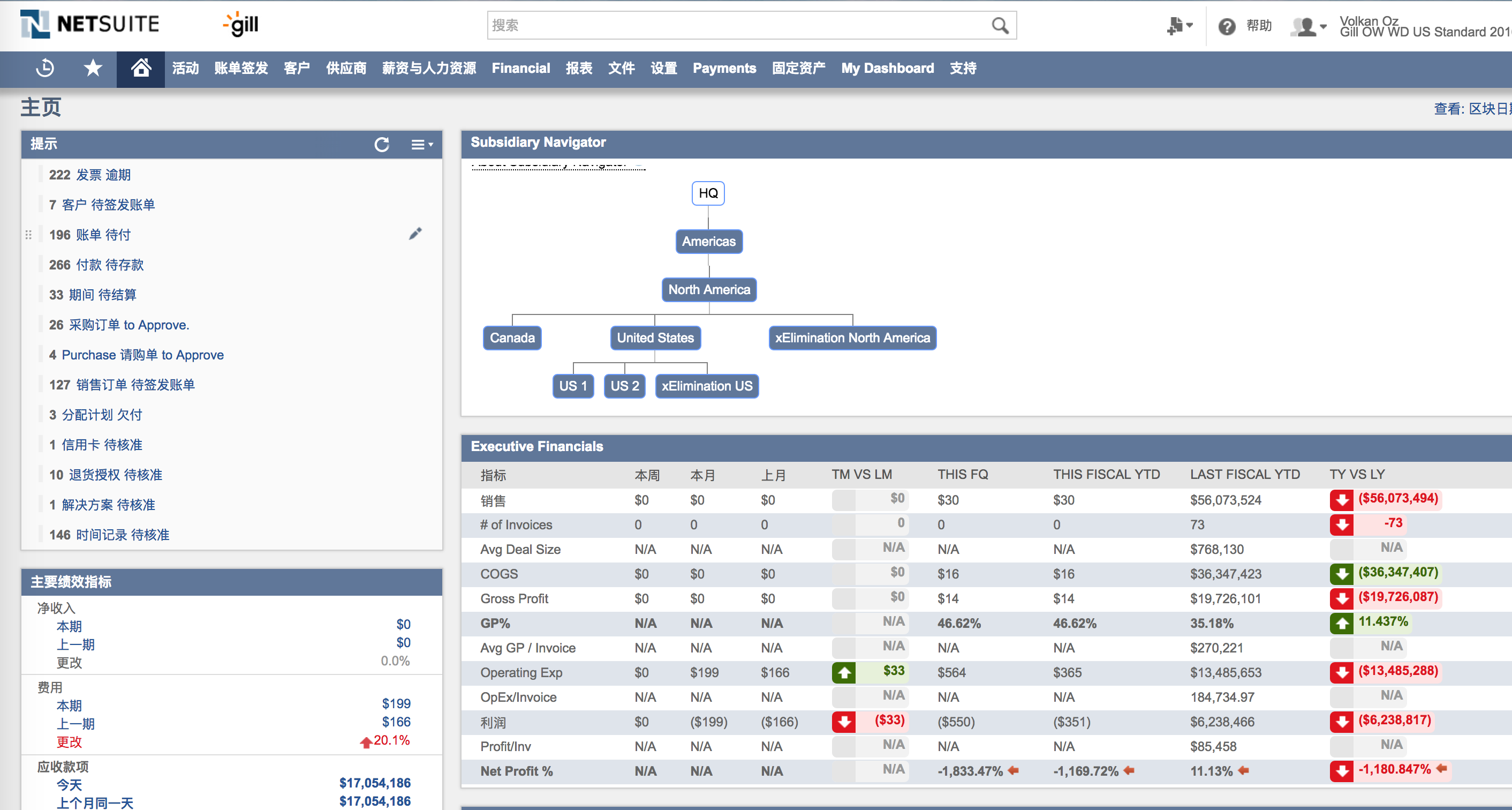Open the My Dashboard menu tab
Image resolution: width=1512 pixels, height=810 pixels.
tap(887, 69)
